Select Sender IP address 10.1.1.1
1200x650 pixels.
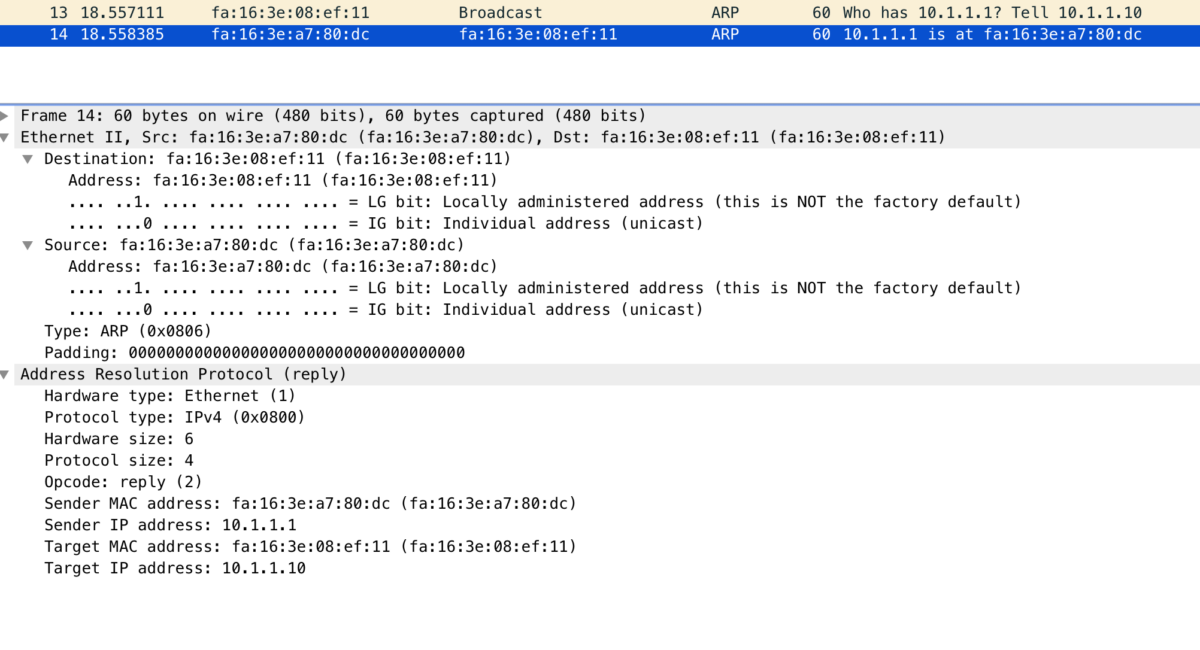point(170,525)
